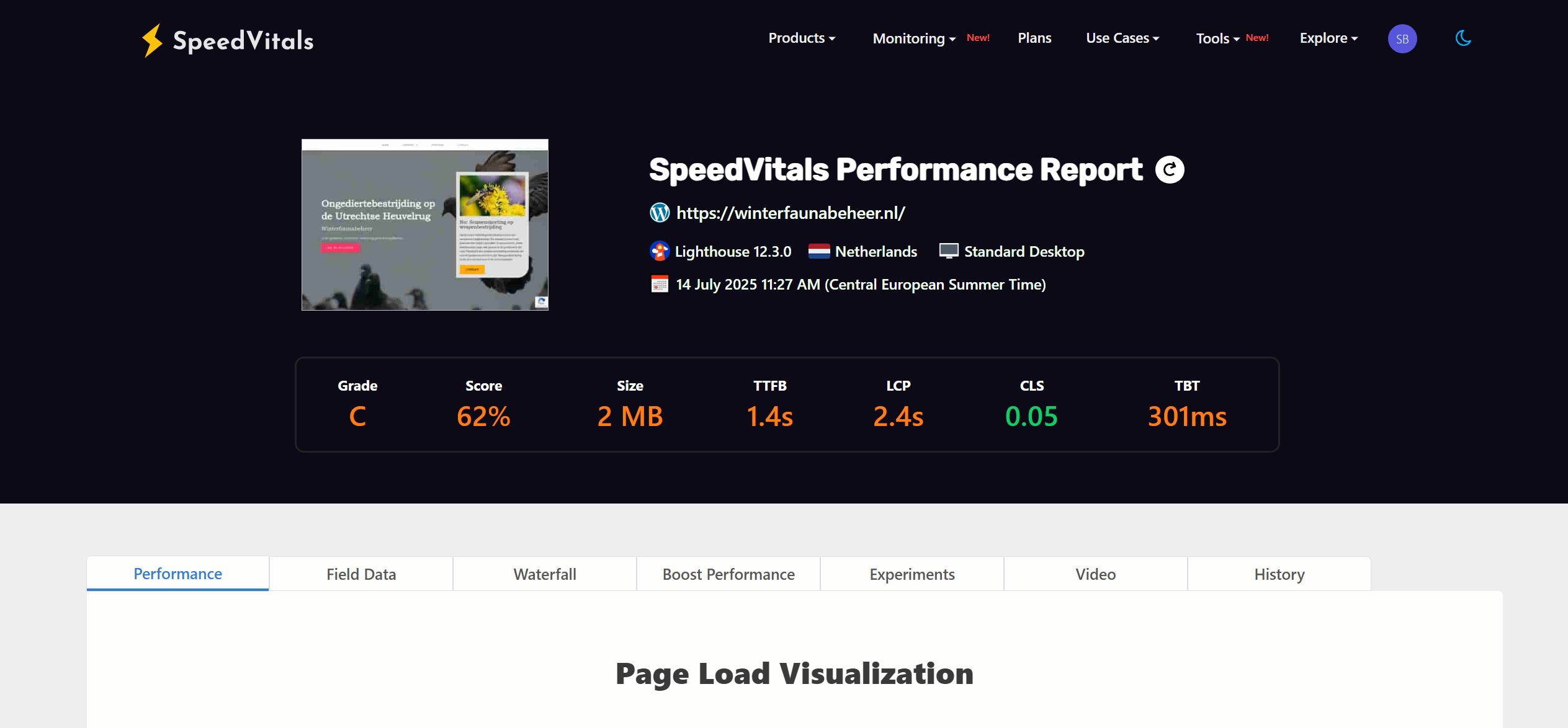
Task: Click the LCP value 2.4s
Action: click(898, 416)
